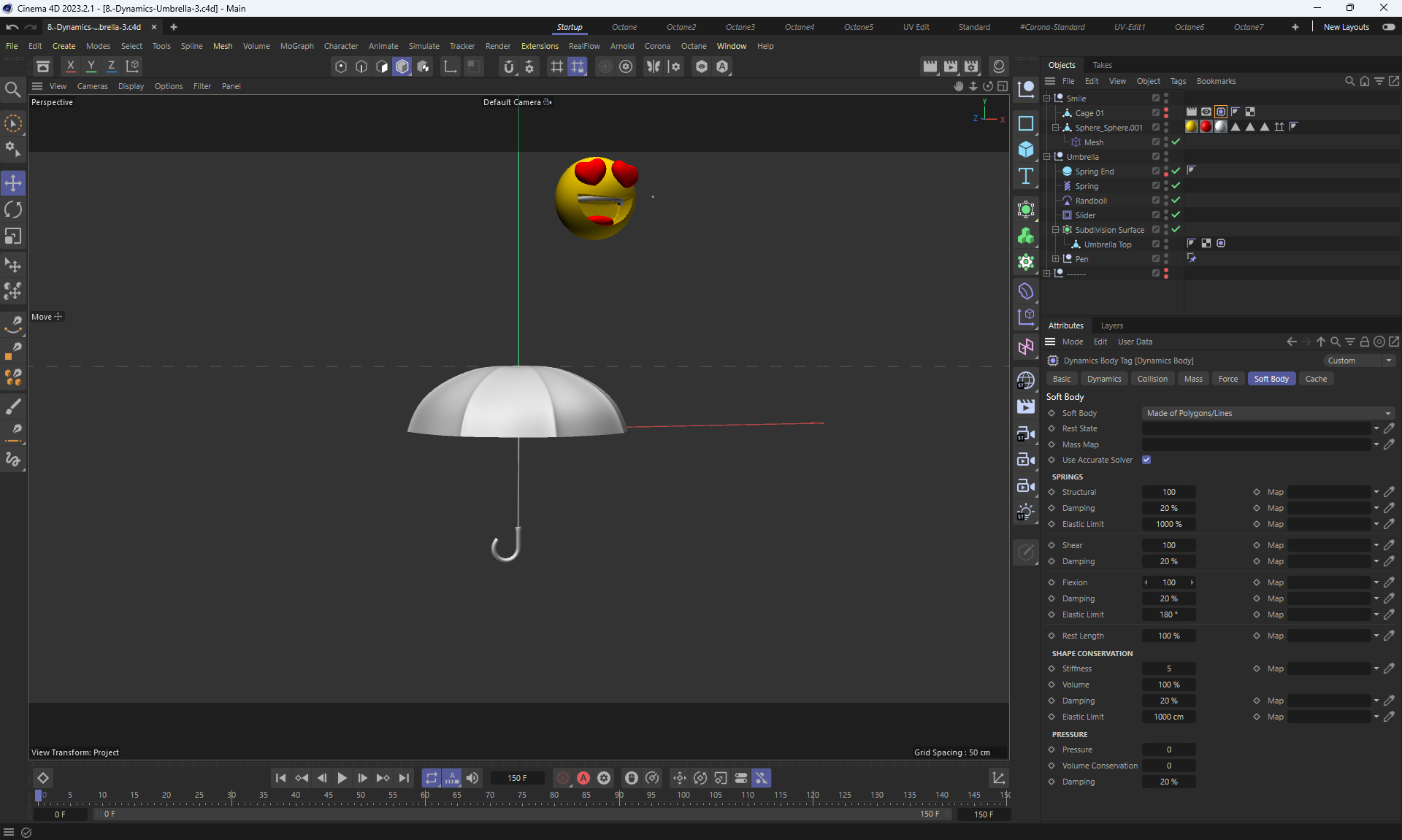Click the Structural springs value field
Screen dimensions: 1402x840
coord(1168,492)
